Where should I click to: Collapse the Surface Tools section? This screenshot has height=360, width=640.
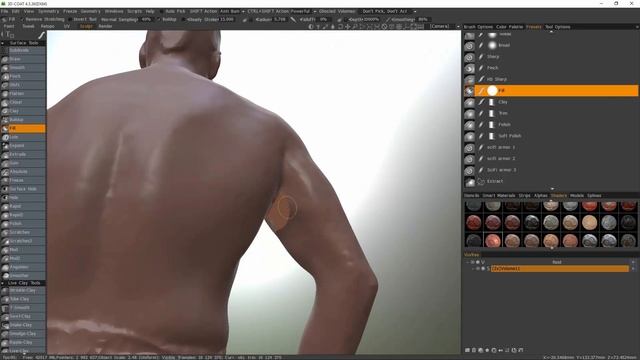coord(3,43)
